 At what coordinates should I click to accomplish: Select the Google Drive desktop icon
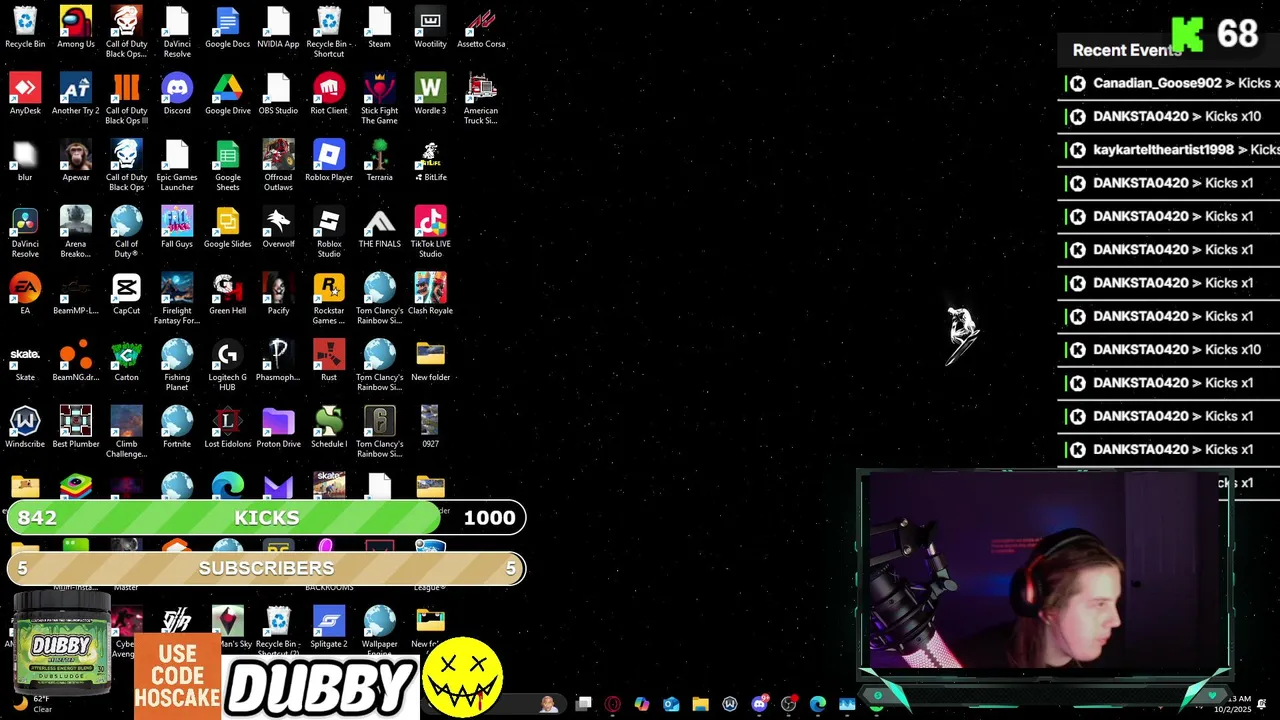pyautogui.click(x=227, y=94)
